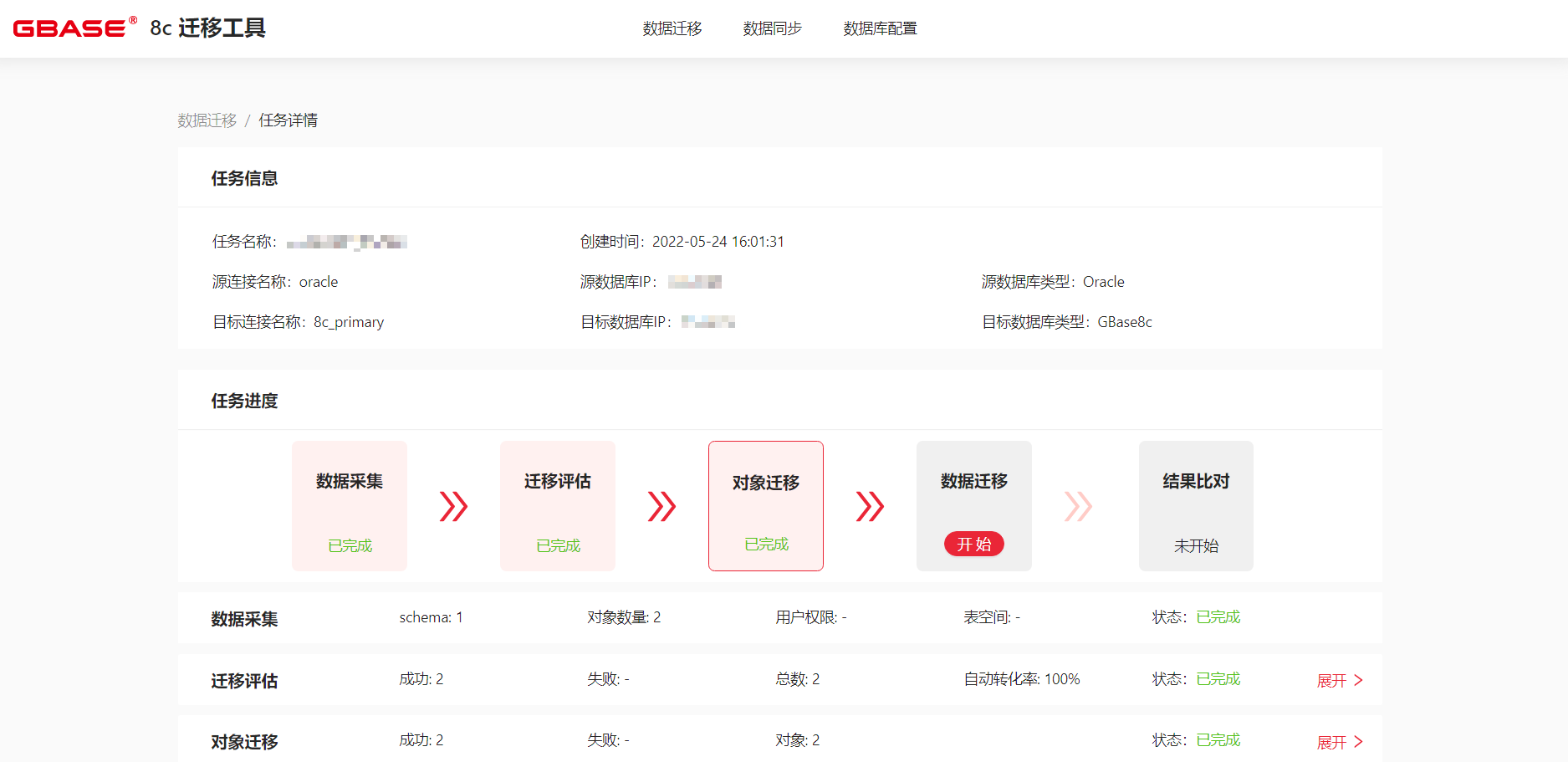
Task: Navigate back via 数据迁移 breadcrumb
Action: (207, 120)
